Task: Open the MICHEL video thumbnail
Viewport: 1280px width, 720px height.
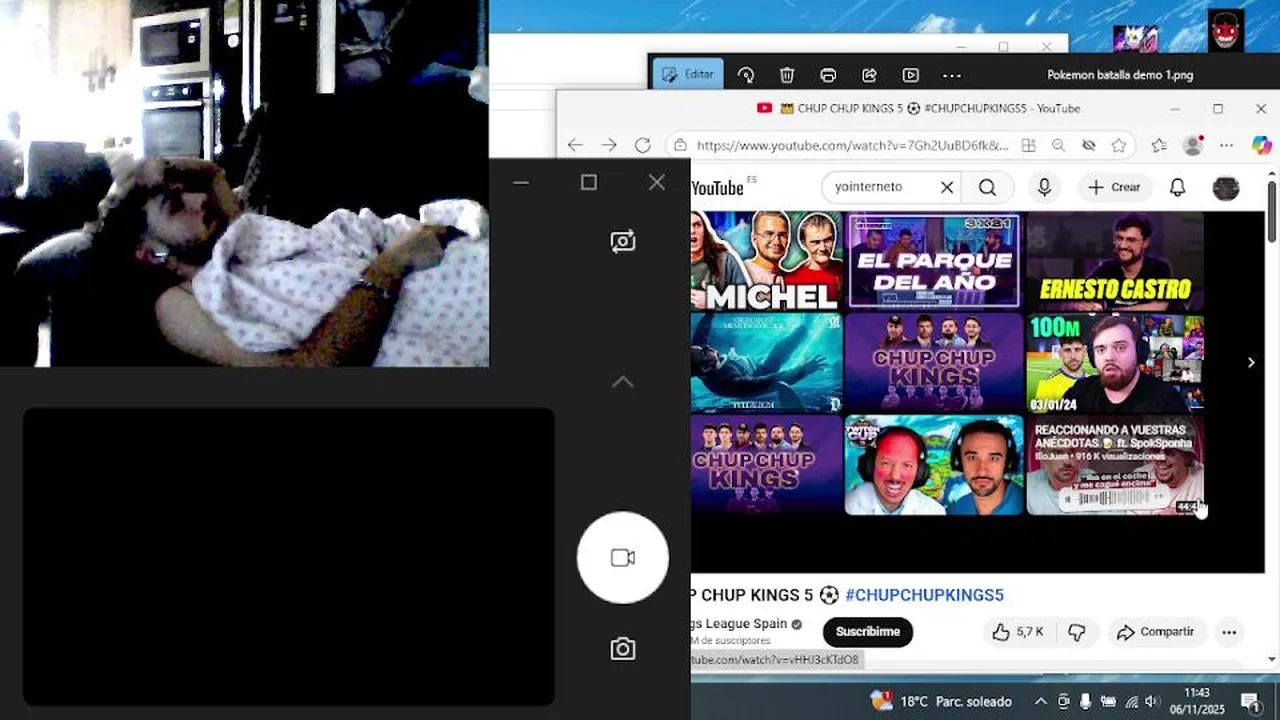Action: (767, 260)
